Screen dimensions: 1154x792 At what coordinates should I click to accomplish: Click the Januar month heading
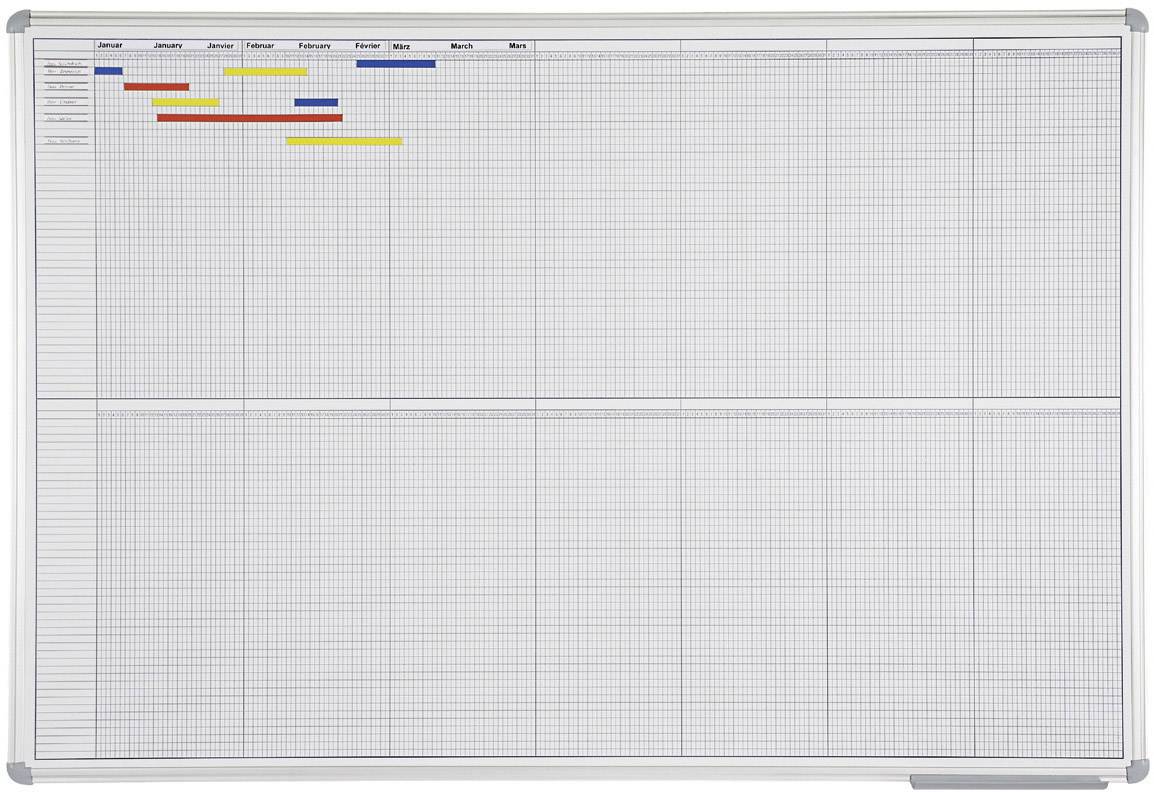point(110,45)
